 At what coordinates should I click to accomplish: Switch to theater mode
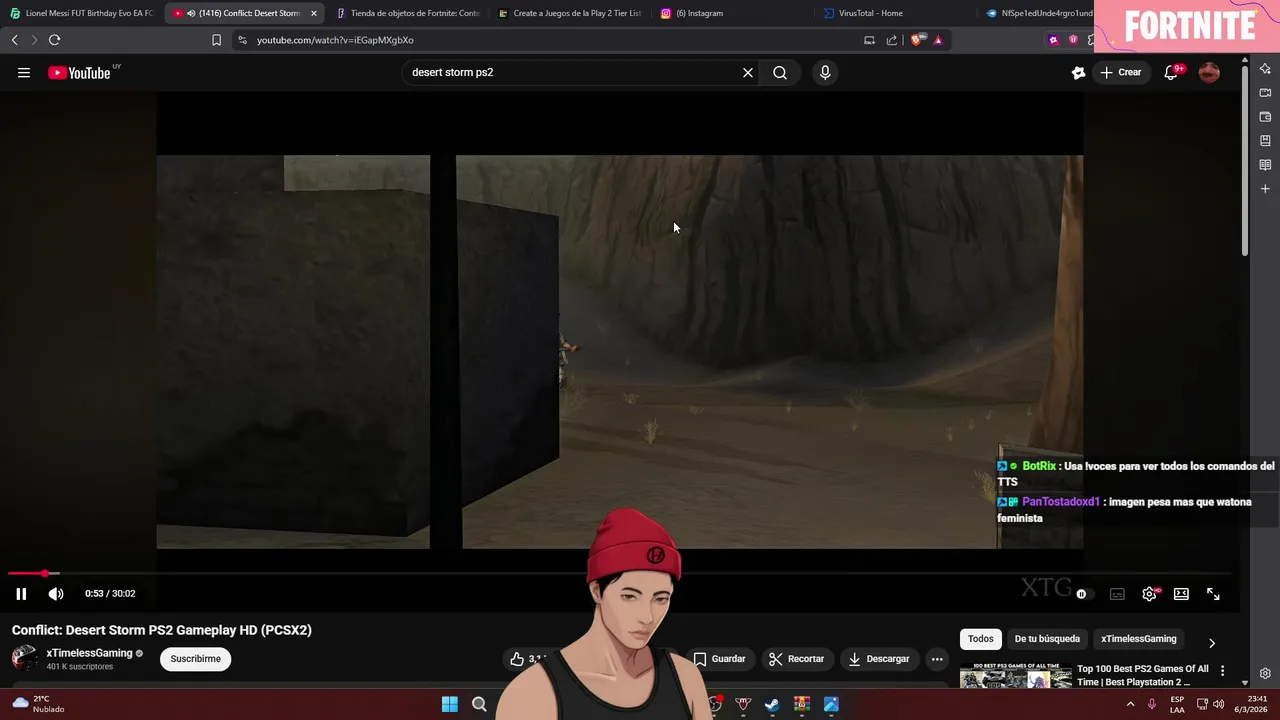click(x=1181, y=594)
